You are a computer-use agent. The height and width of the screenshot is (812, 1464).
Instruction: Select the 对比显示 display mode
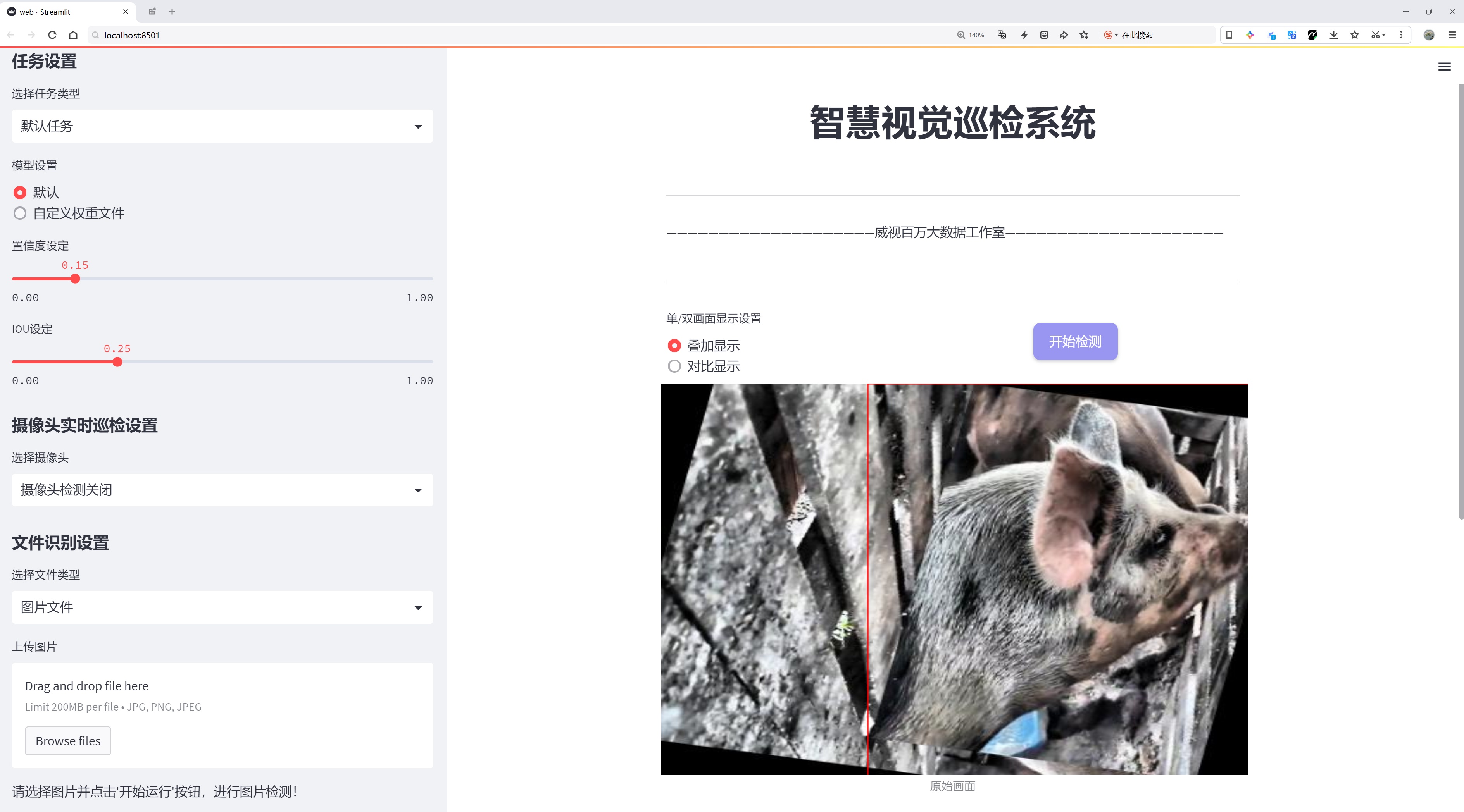[674, 366]
